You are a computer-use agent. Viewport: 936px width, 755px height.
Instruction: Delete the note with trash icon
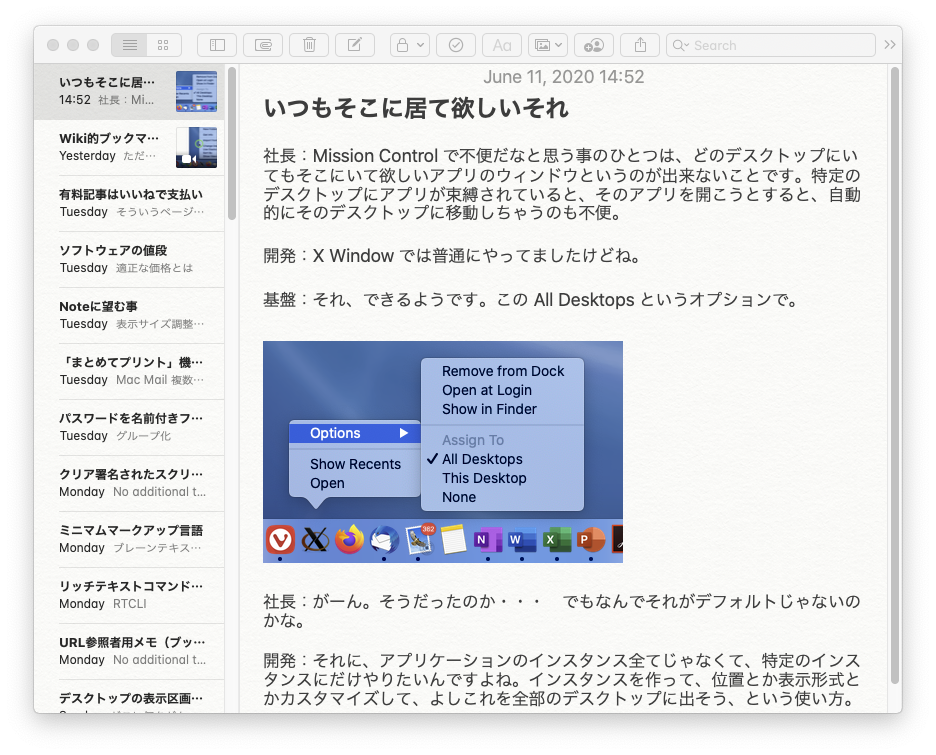309,45
